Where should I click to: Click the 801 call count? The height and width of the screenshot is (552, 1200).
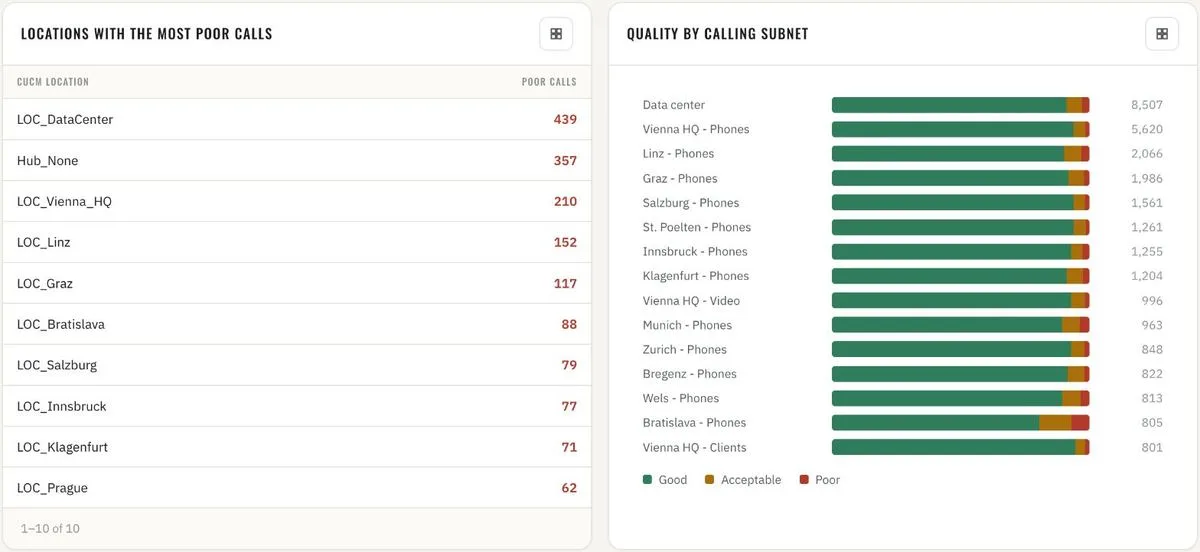click(1152, 448)
